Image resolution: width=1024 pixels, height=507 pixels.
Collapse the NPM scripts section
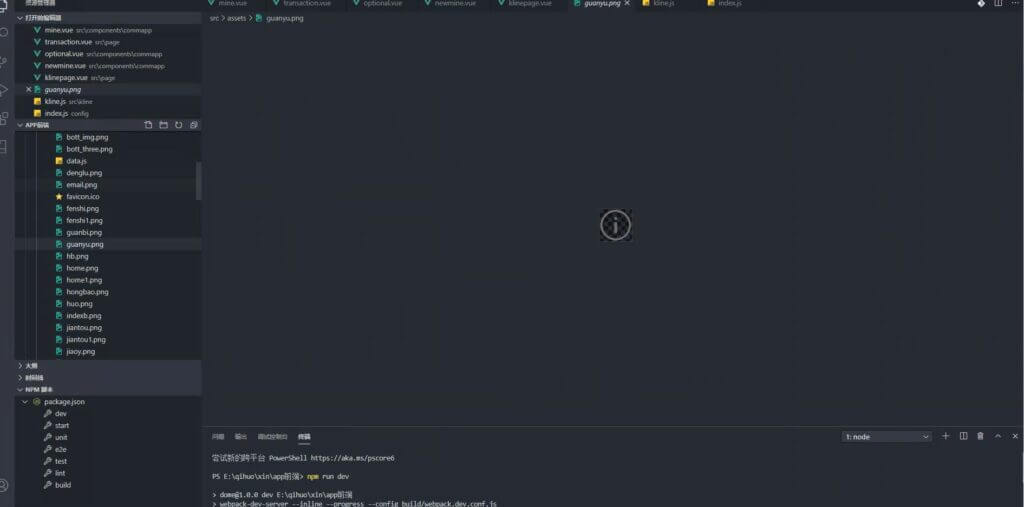[x=21, y=389]
